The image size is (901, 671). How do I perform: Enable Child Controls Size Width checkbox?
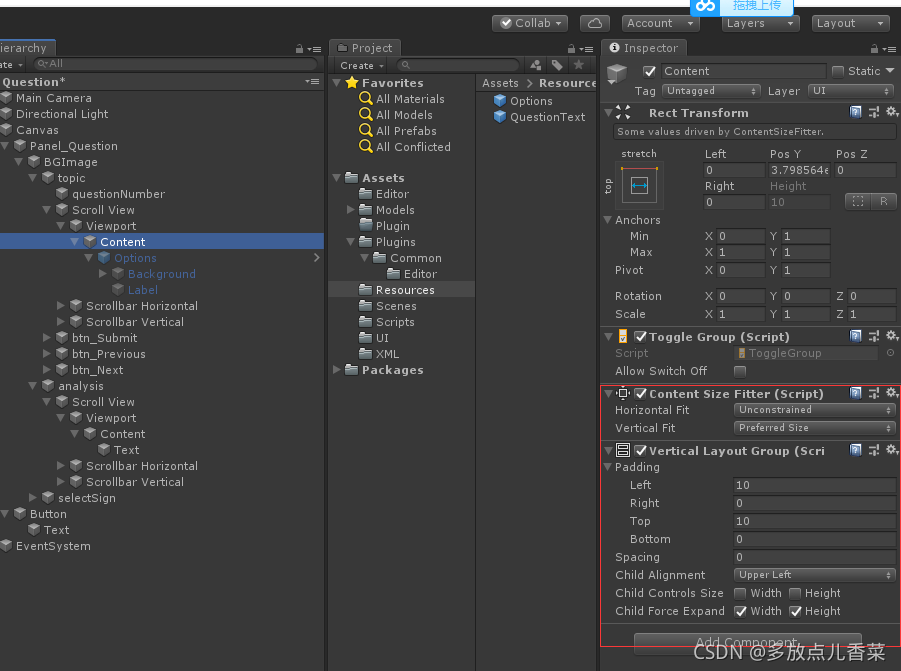click(740, 593)
